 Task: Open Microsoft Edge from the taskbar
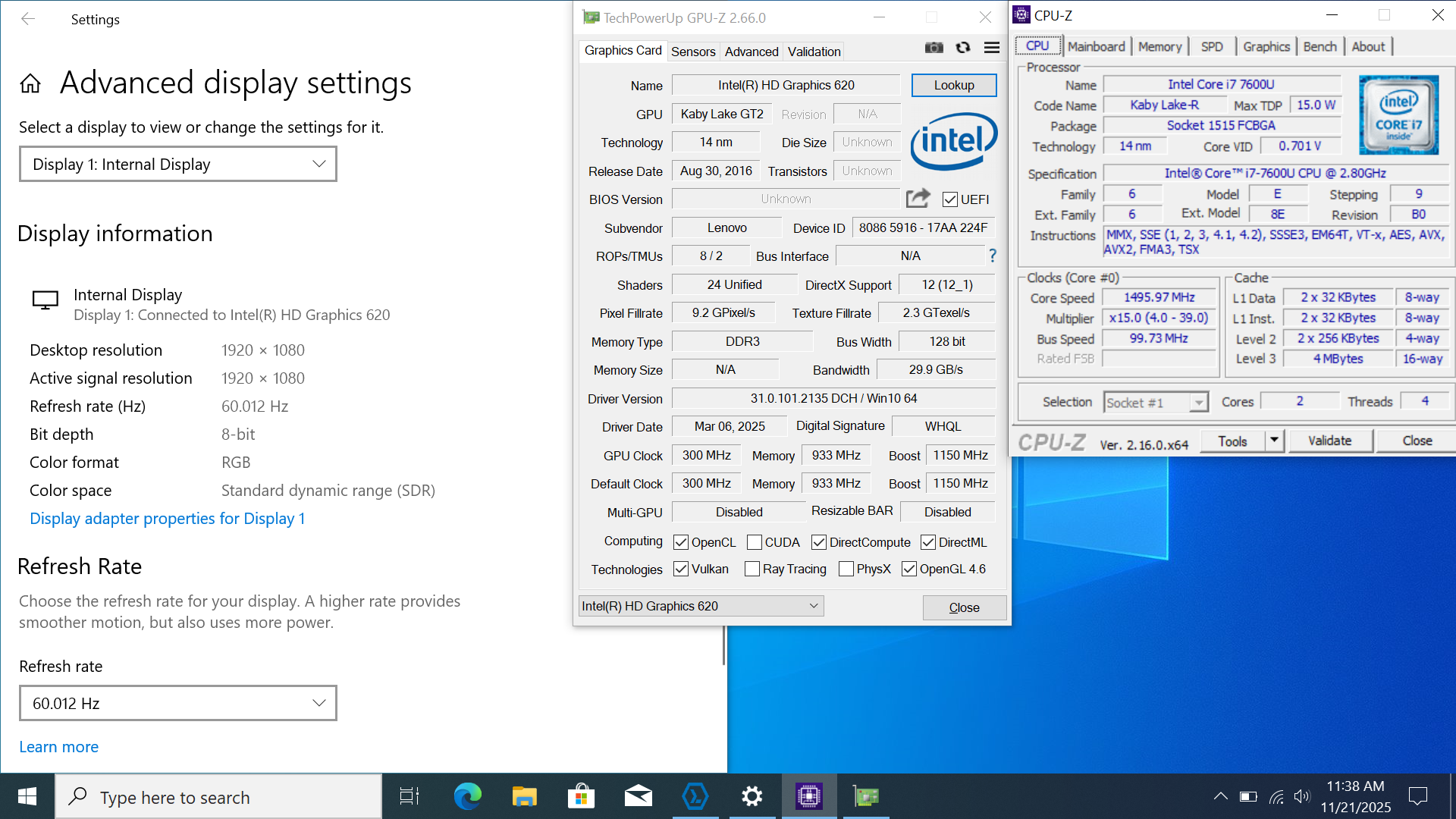467,796
